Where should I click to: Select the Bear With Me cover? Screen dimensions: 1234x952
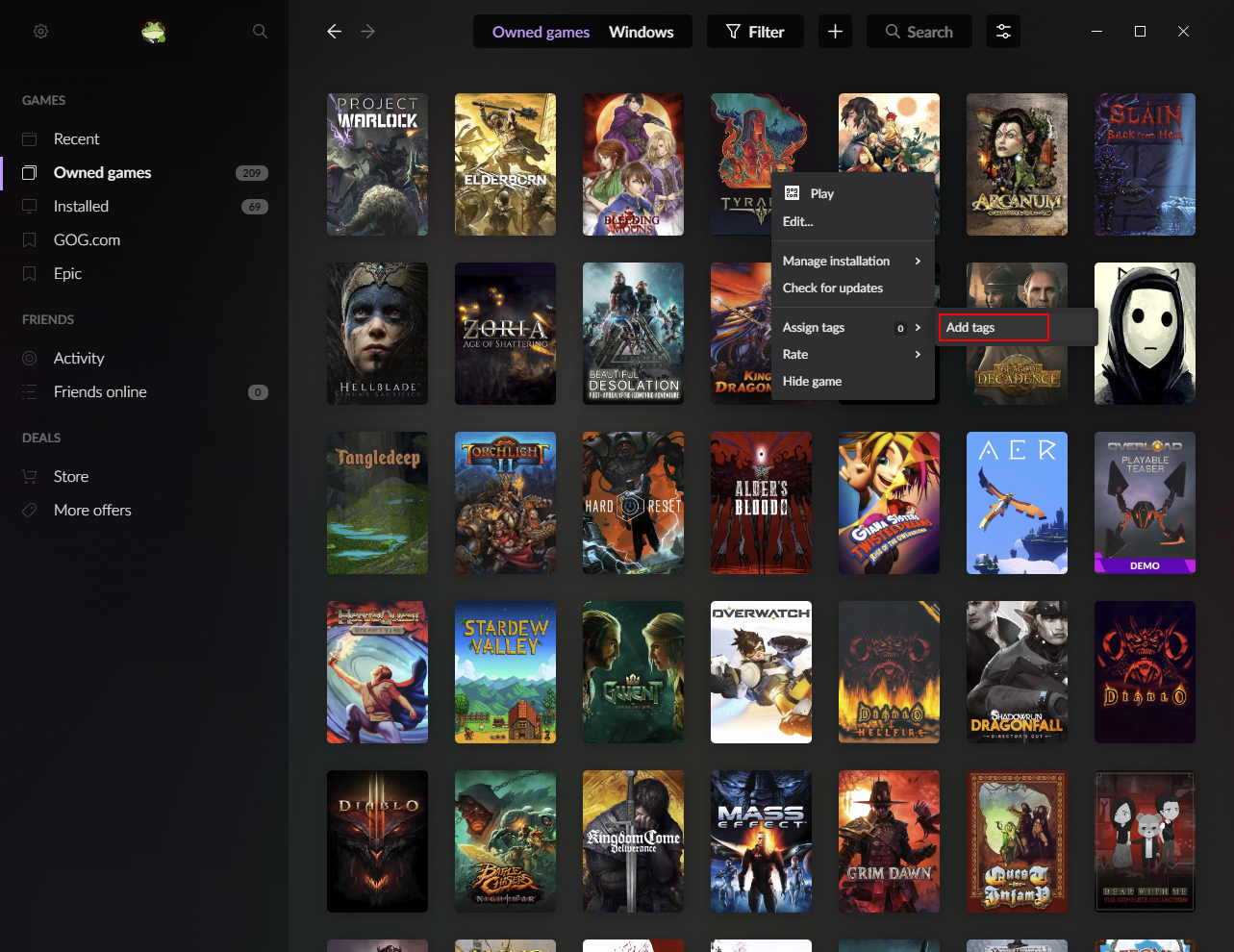coord(1145,841)
